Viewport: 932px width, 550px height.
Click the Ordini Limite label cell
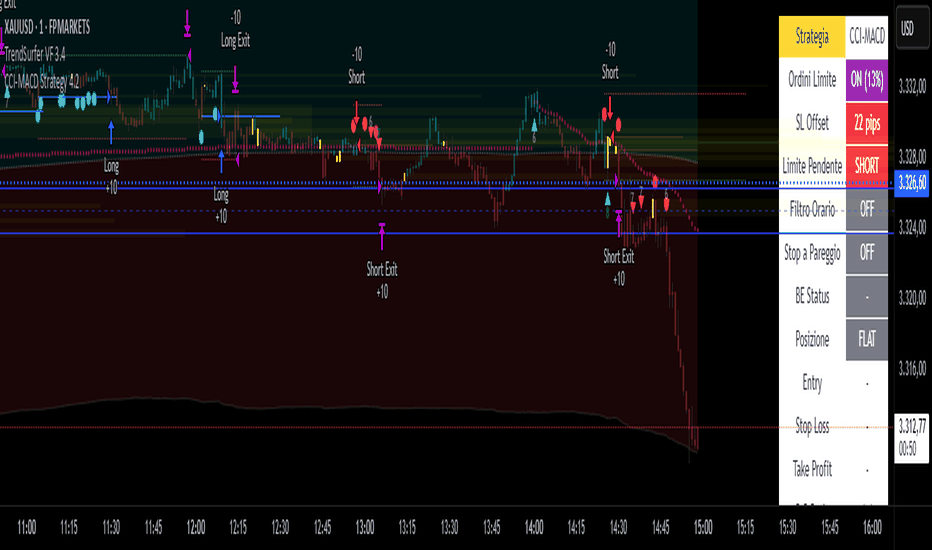(812, 80)
